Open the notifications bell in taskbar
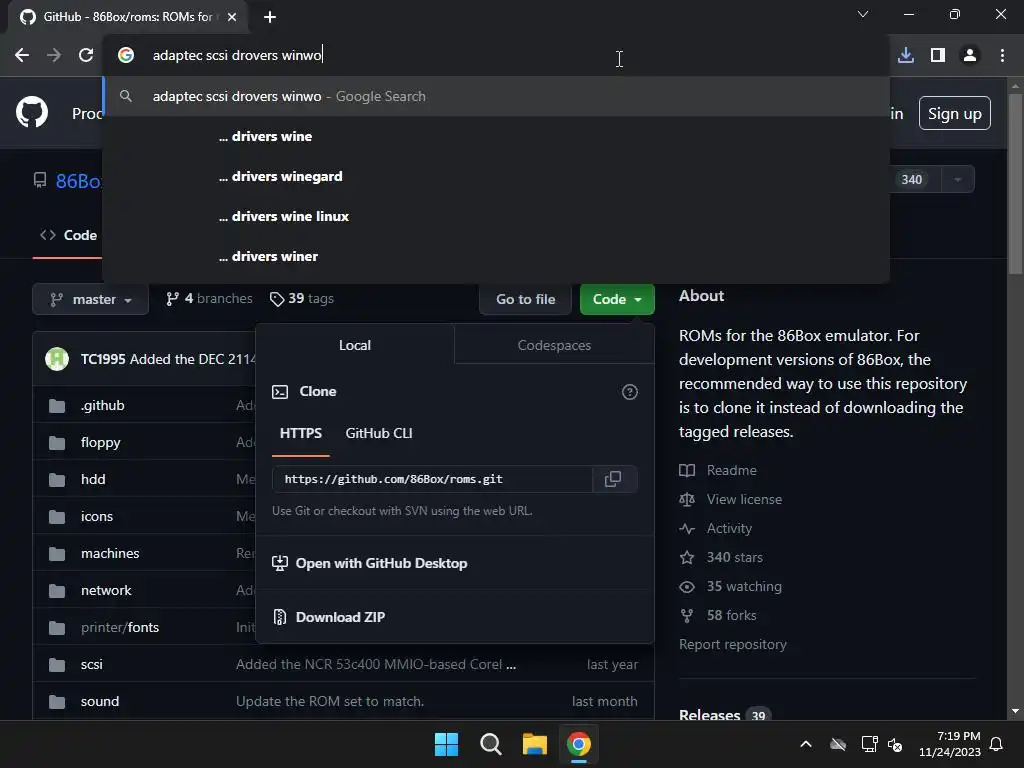The image size is (1024, 768). pos(997,744)
